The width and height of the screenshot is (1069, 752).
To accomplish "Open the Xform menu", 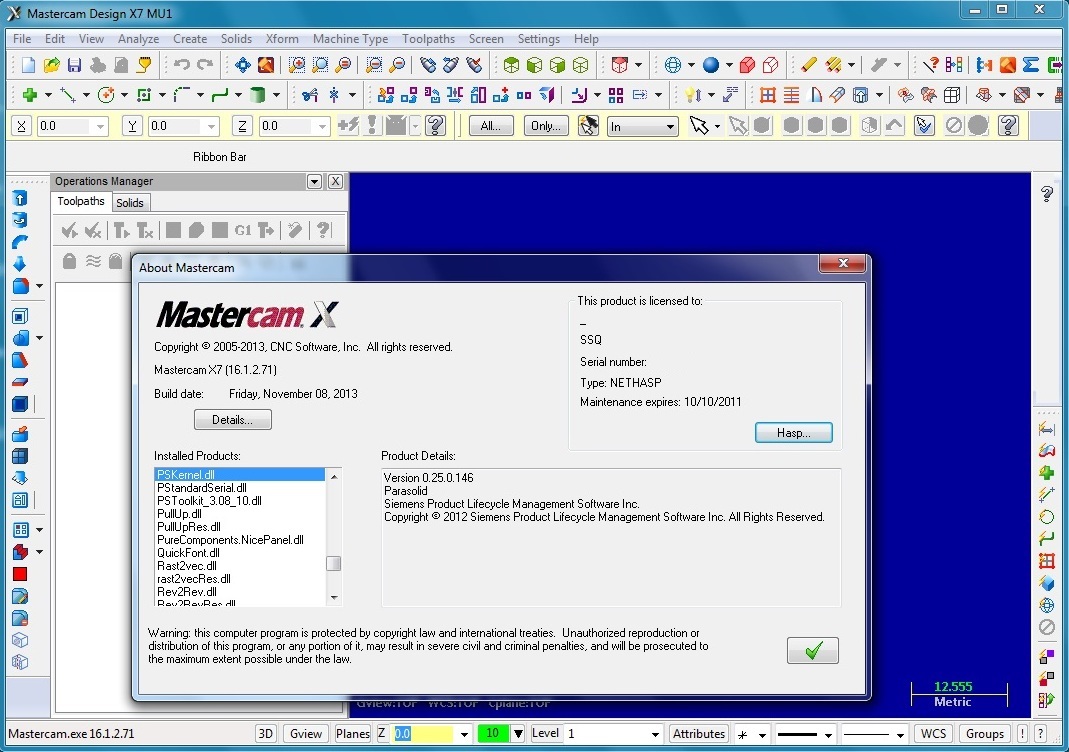I will (x=282, y=39).
